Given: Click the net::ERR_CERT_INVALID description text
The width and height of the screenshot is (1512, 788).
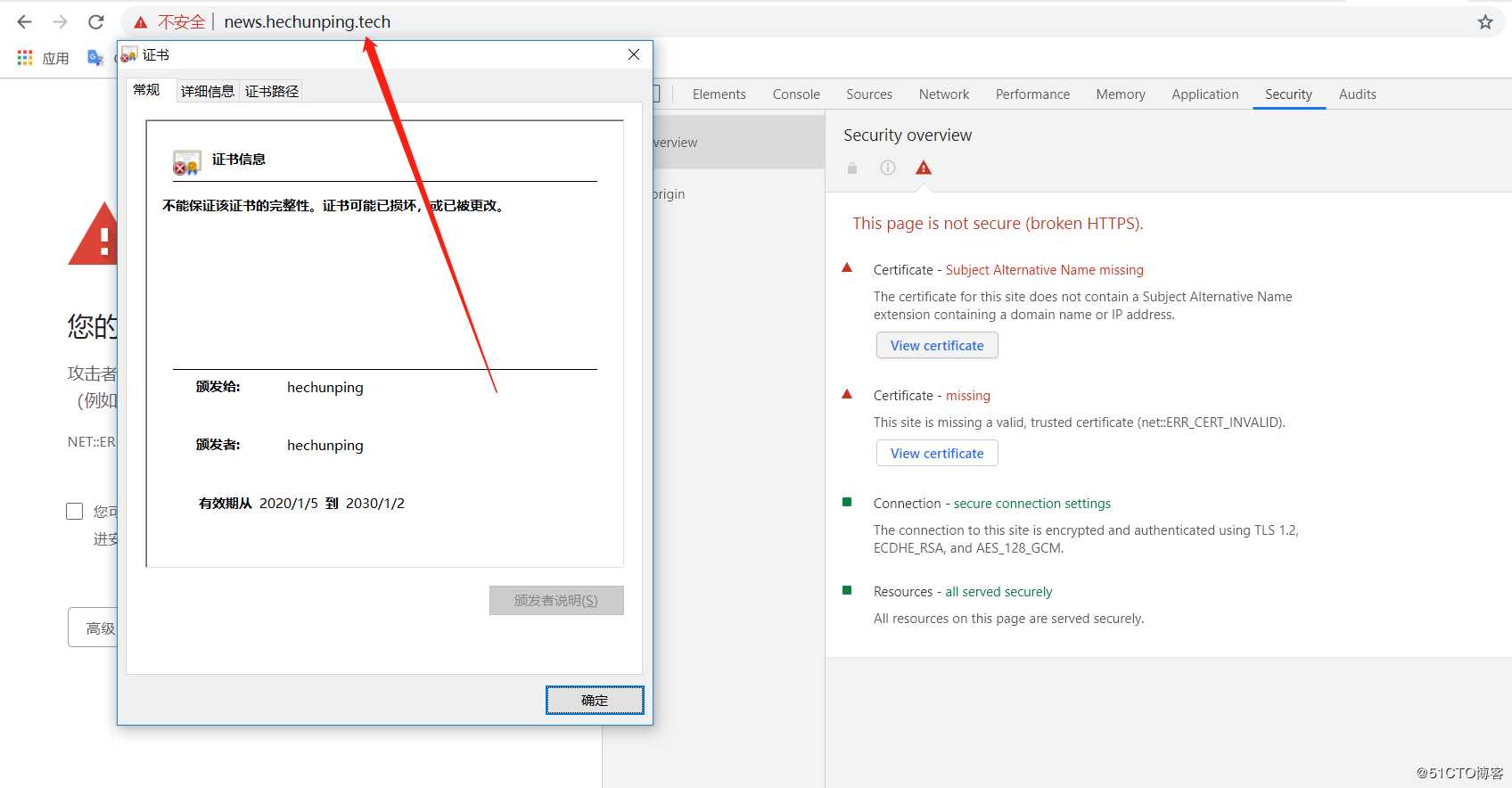Looking at the screenshot, I should click(x=1080, y=422).
